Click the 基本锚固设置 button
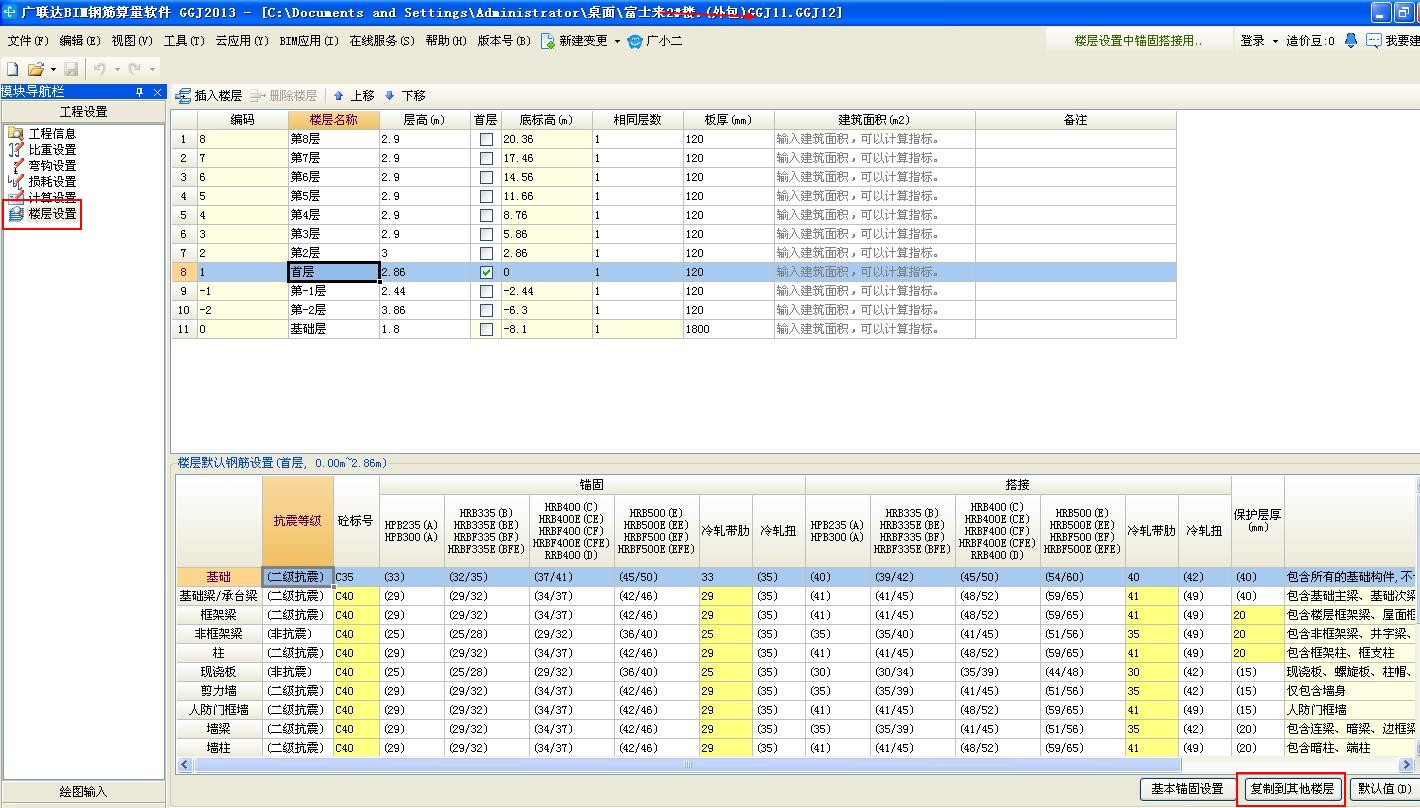The width and height of the screenshot is (1420, 808). [x=1187, y=789]
